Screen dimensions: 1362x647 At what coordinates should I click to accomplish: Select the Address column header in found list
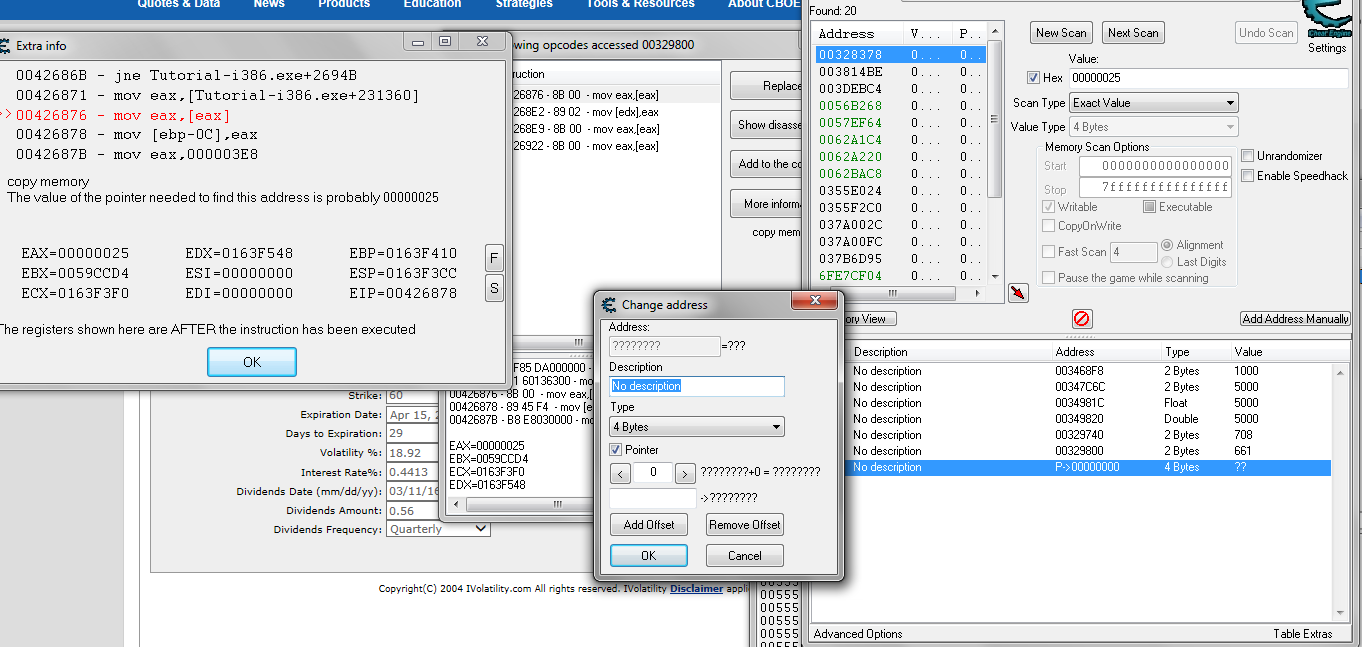(x=846, y=34)
